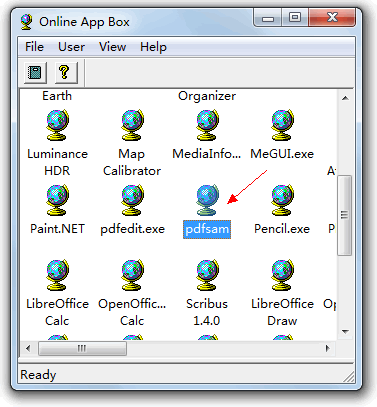
Task: Click the vertical scrollbar up arrow
Action: 345,98
